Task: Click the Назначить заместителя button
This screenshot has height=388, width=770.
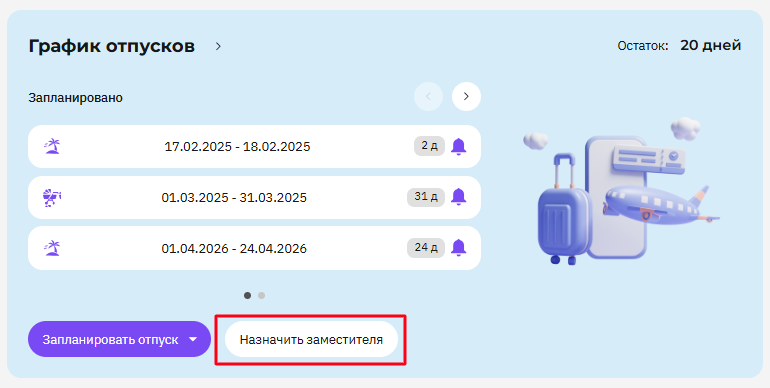Action: point(311,339)
